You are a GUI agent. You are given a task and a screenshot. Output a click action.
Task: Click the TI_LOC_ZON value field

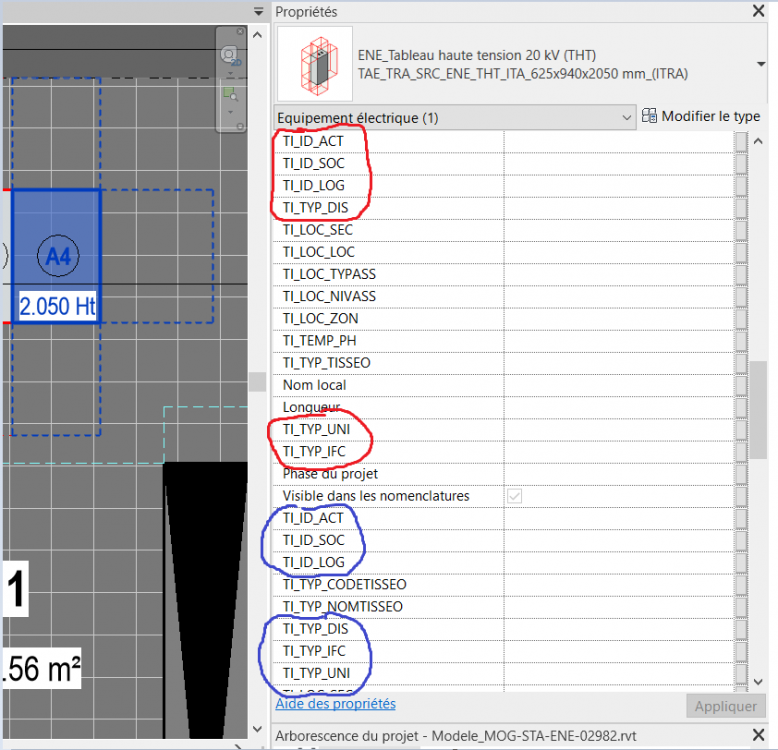coord(619,319)
